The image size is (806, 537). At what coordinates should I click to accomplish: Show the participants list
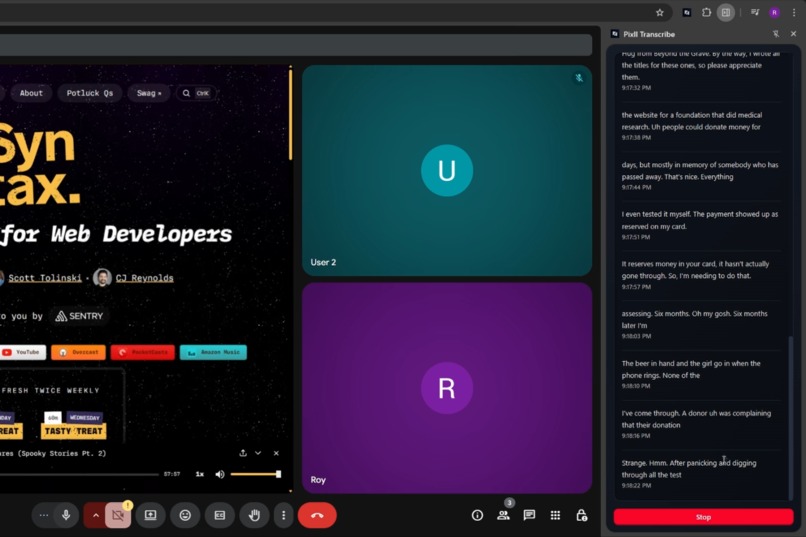coord(503,515)
